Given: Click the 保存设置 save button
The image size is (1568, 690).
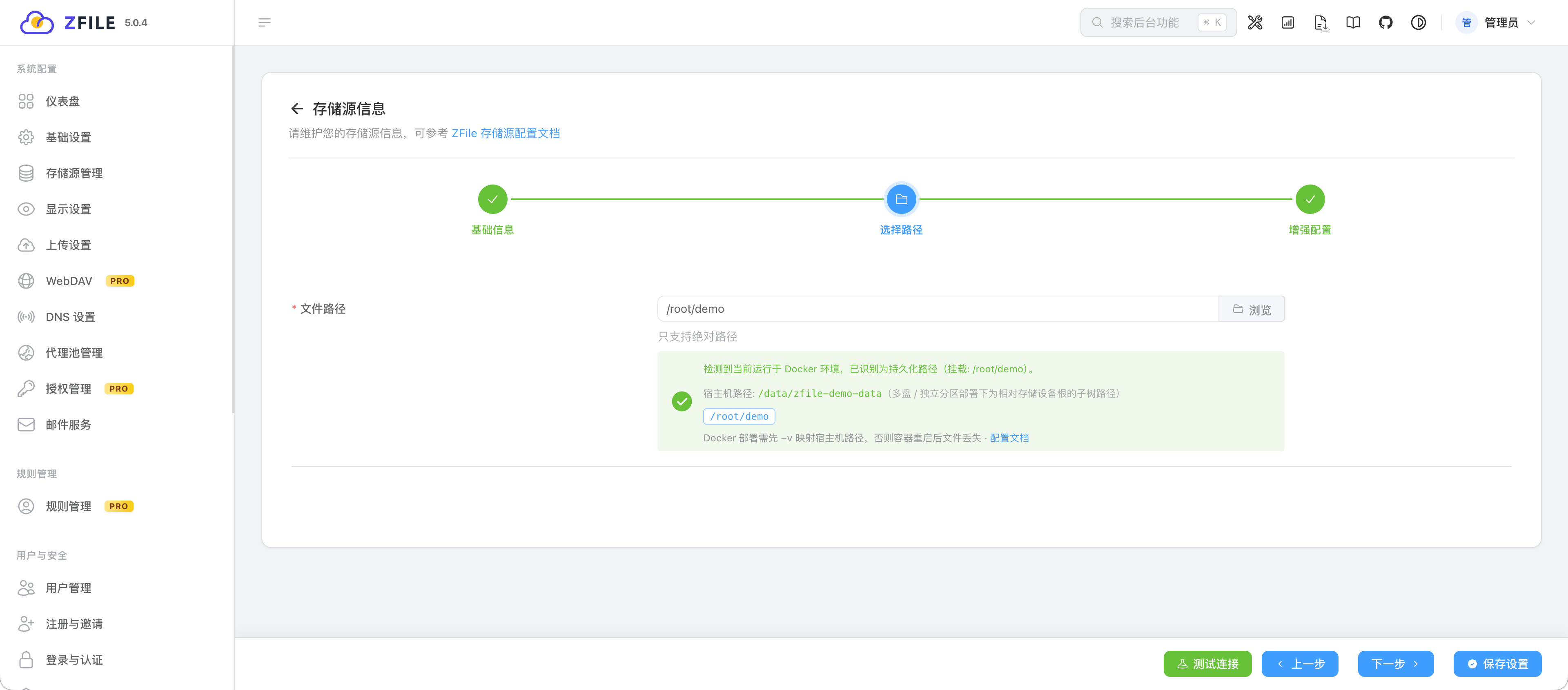Looking at the screenshot, I should (x=1497, y=663).
